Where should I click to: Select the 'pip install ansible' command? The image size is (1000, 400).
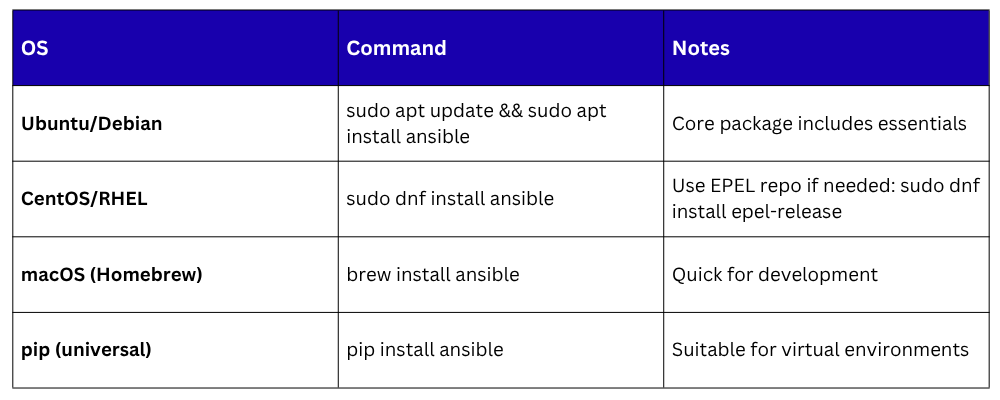[425, 350]
